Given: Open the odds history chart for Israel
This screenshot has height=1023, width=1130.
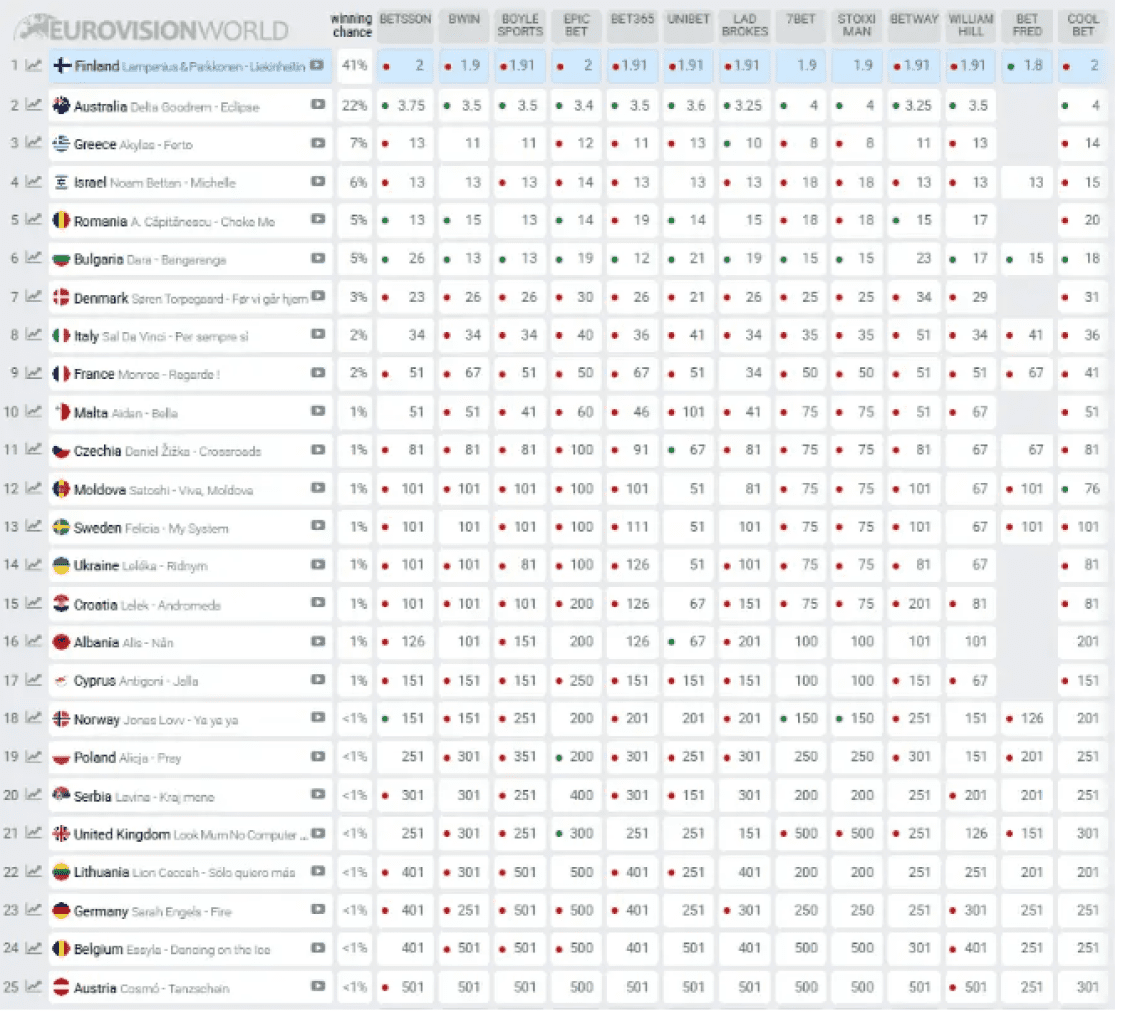Looking at the screenshot, I should click(33, 182).
